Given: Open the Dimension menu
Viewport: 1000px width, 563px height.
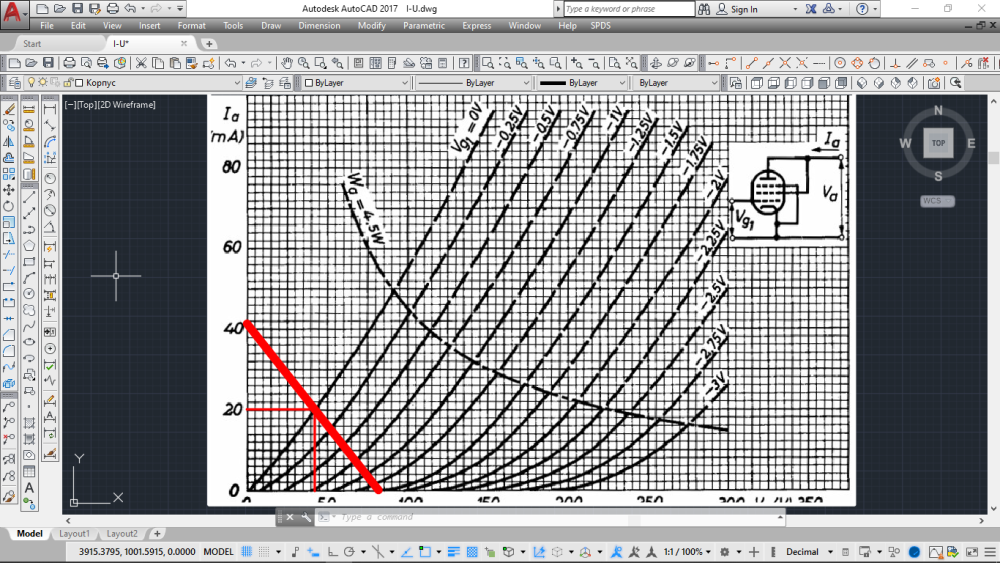Looking at the screenshot, I should (319, 25).
